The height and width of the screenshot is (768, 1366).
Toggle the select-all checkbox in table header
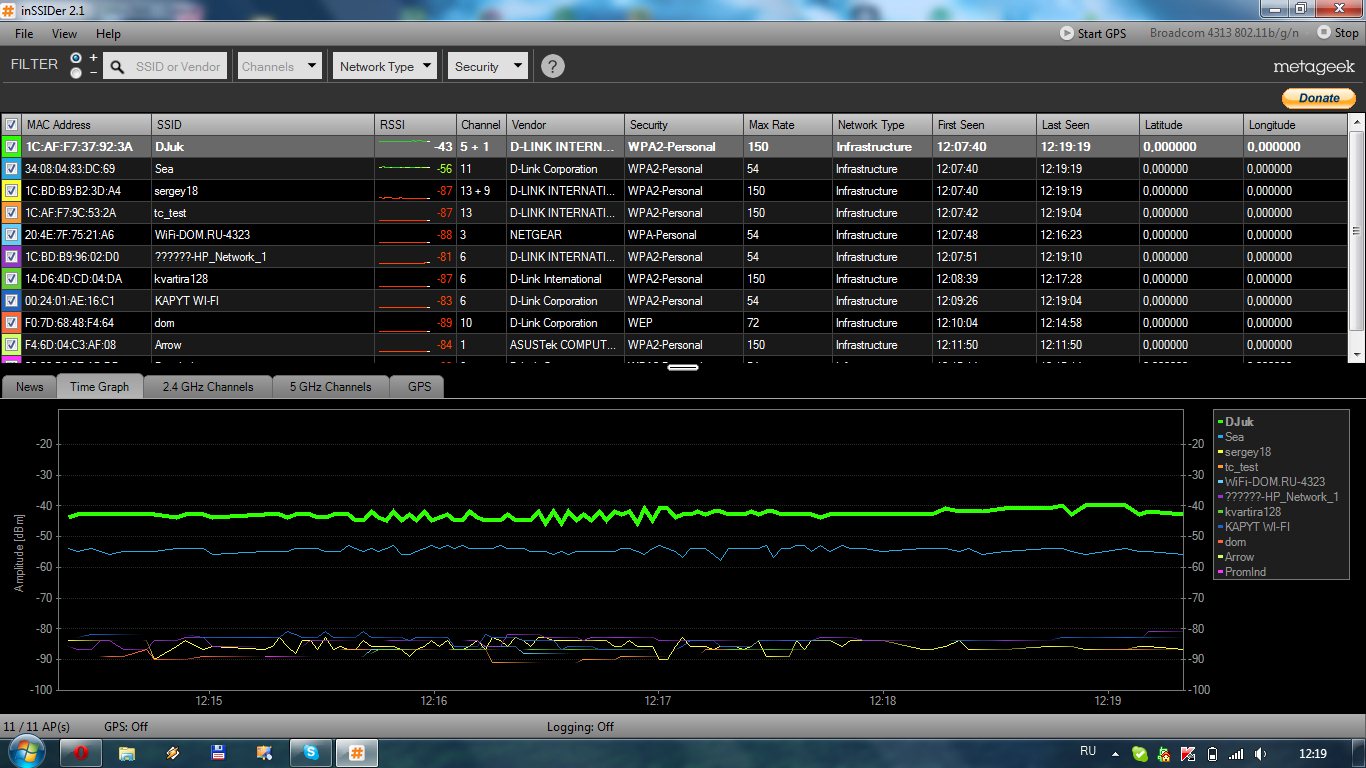pyautogui.click(x=11, y=125)
